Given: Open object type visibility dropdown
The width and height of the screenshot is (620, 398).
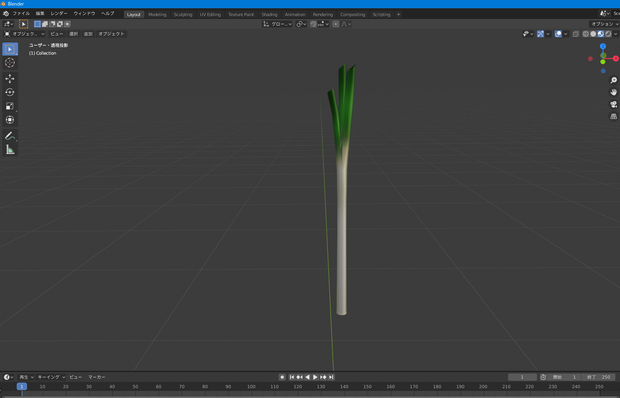Looking at the screenshot, I should pyautogui.click(x=528, y=34).
